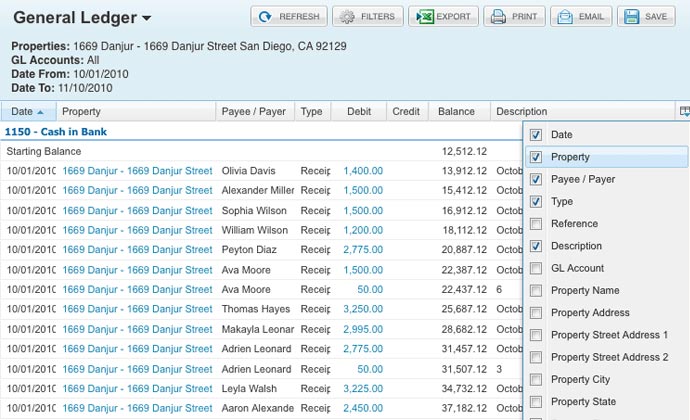Enable the Property Street Address 1 checkbox
690x420 pixels.
pos(536,335)
